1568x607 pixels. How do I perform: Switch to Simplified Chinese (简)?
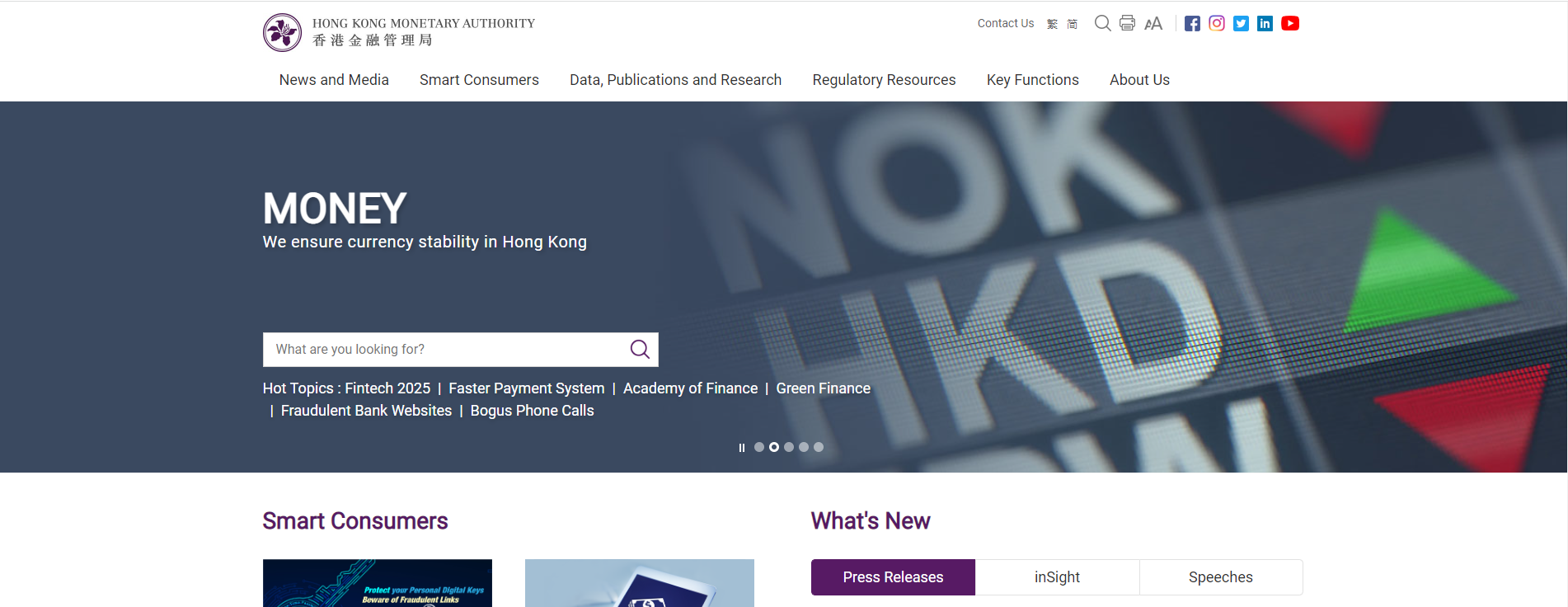1072,24
